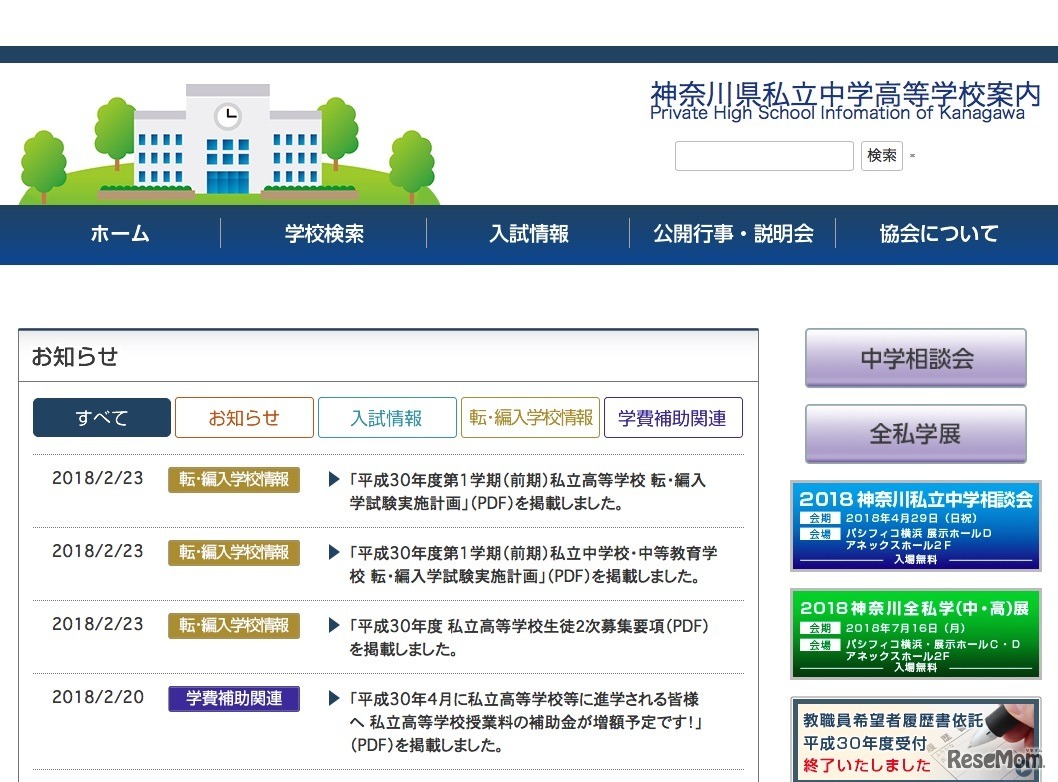Select the お知らせ filter tab
The width and height of the screenshot is (1058, 782).
coord(244,417)
